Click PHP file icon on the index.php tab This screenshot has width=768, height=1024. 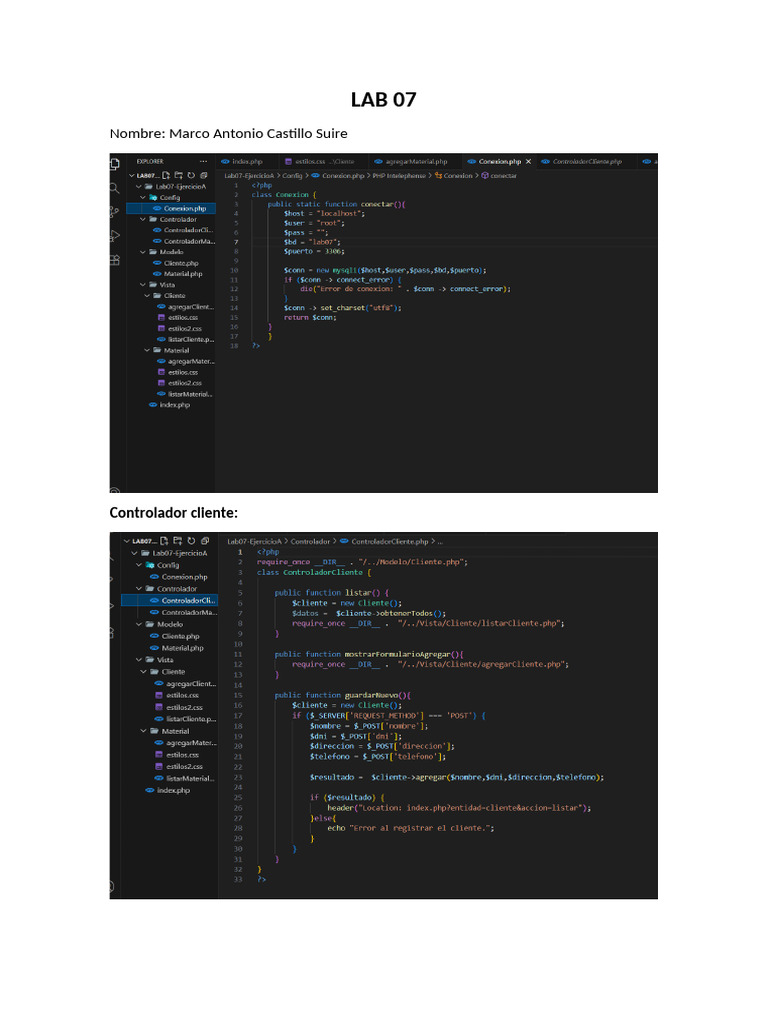point(225,161)
